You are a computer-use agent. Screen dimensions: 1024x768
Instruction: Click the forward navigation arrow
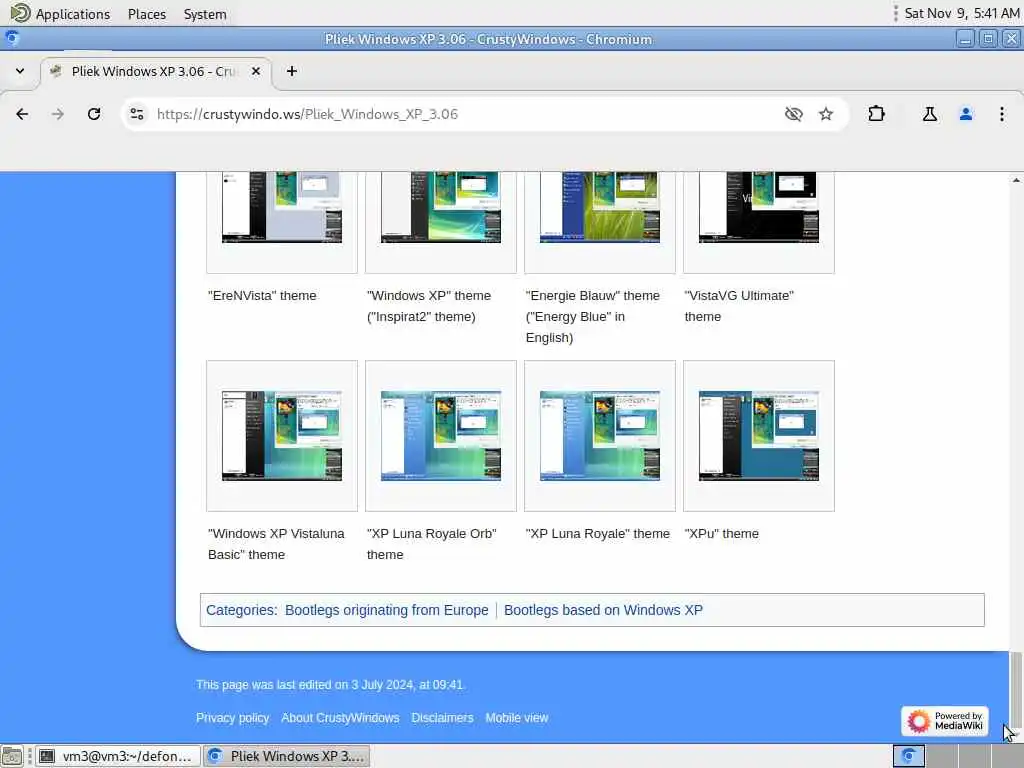click(x=58, y=114)
